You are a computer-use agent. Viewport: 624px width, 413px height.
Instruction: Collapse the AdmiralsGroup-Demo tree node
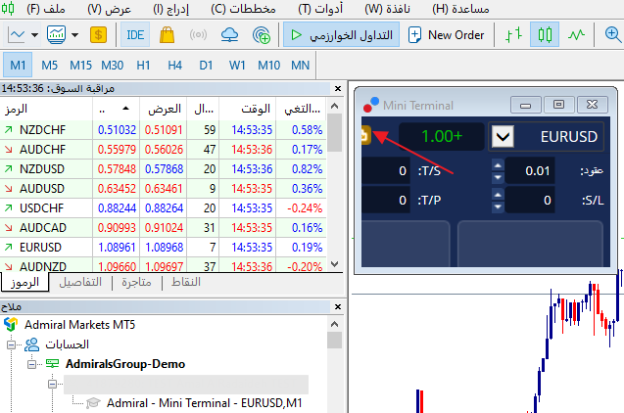click(32, 364)
